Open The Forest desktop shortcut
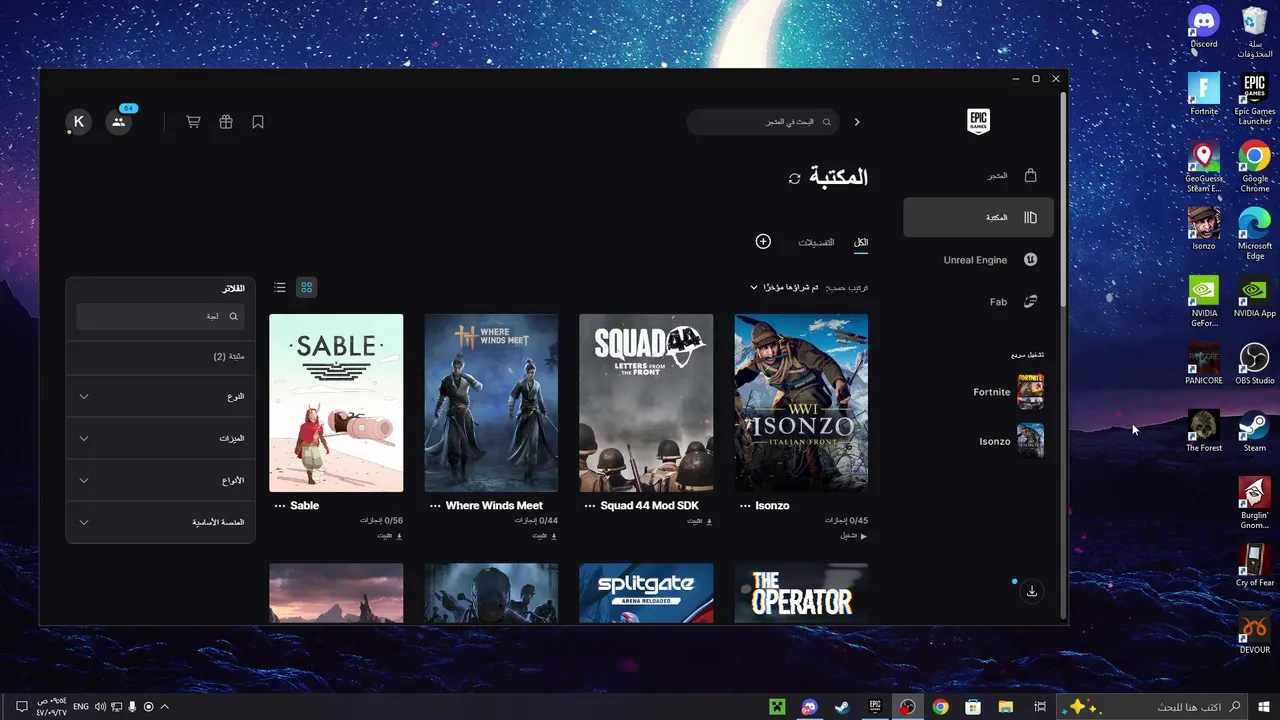The image size is (1280, 720). (1204, 431)
